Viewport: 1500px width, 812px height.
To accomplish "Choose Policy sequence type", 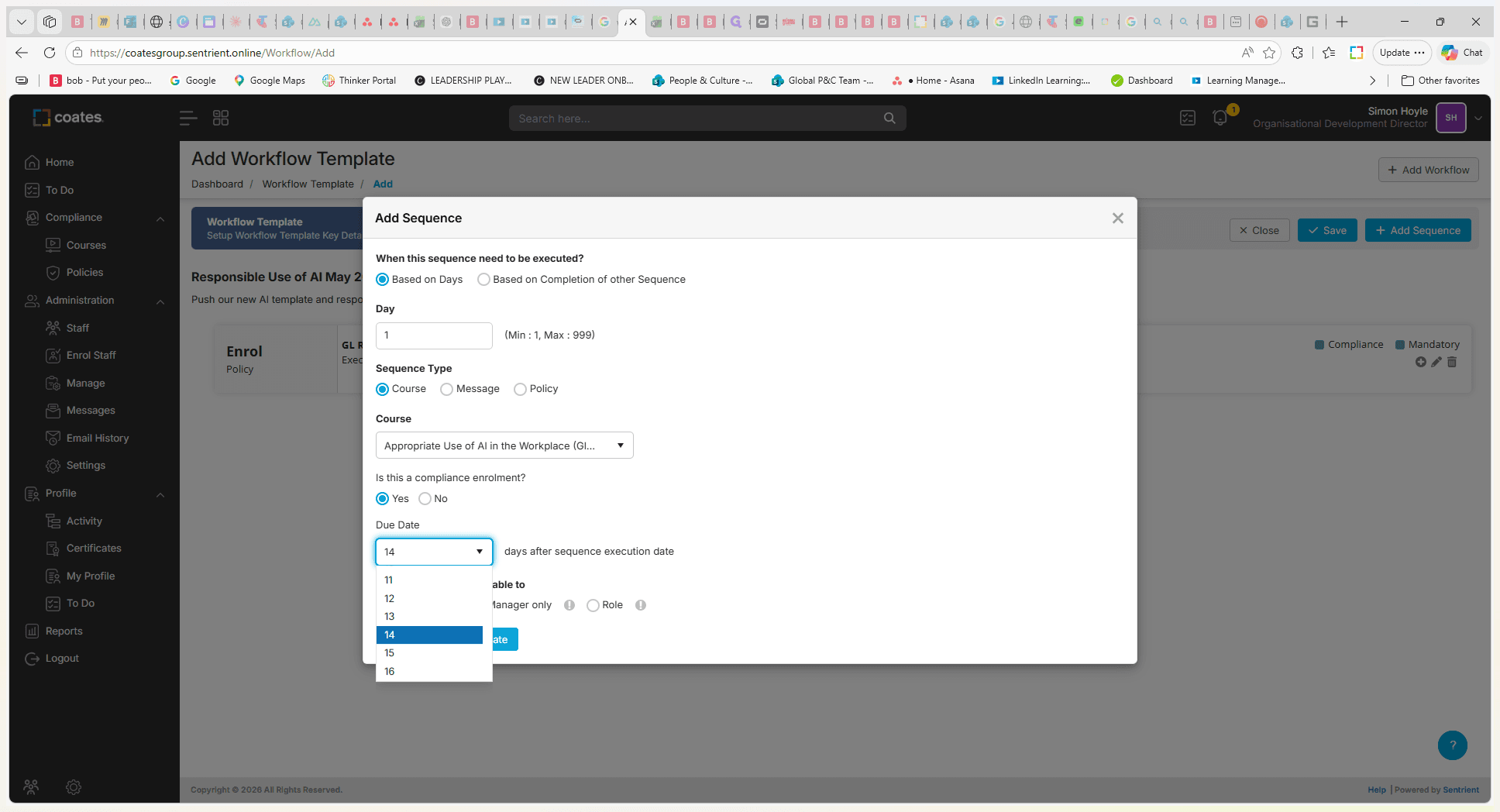I will point(520,389).
